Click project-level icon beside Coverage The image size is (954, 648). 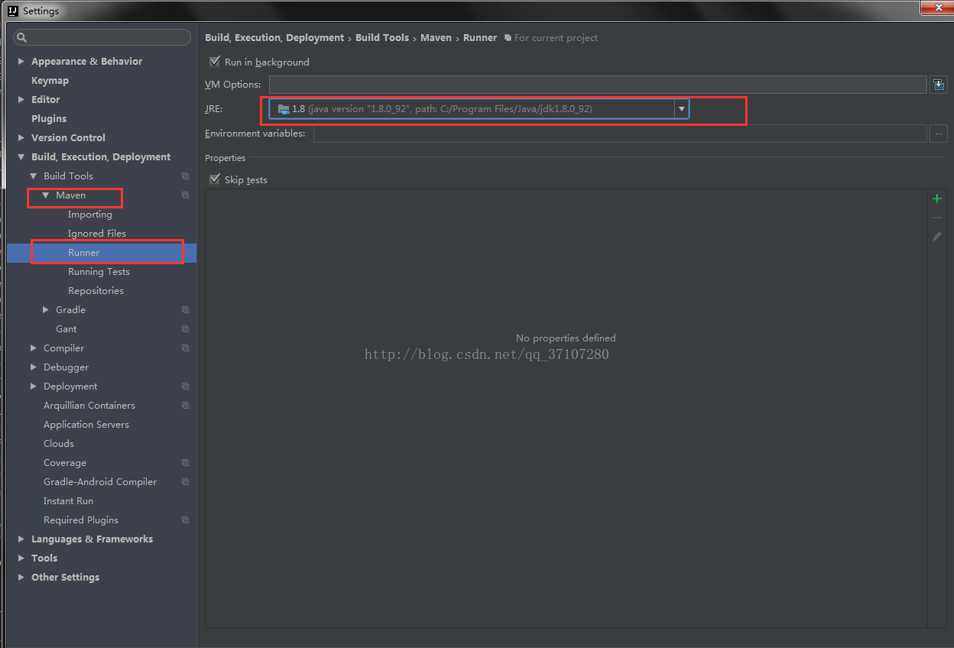coord(185,463)
